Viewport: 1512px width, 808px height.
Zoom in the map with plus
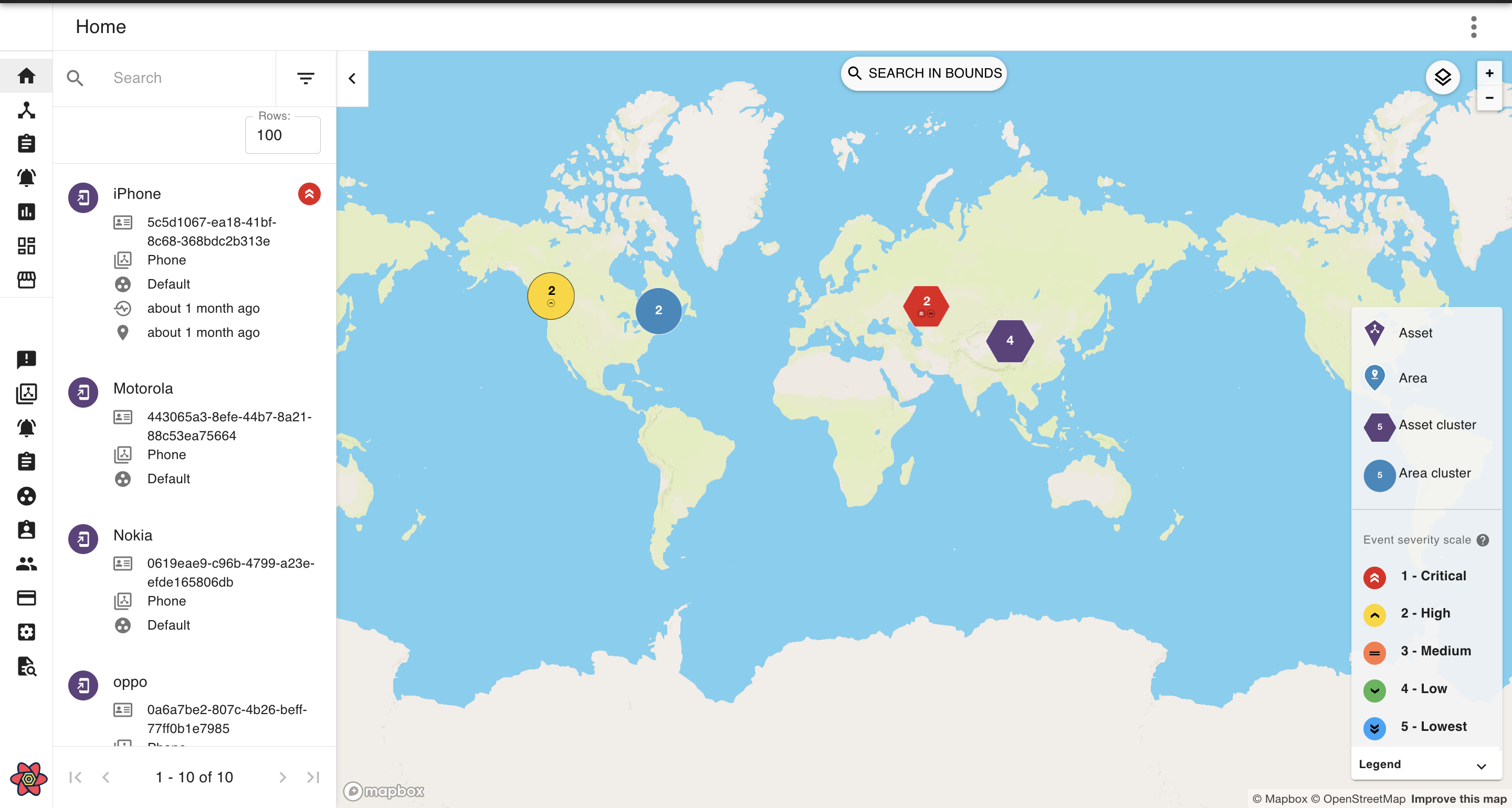[1489, 73]
